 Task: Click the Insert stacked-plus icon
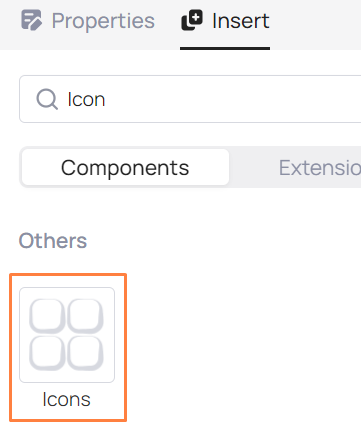click(192, 20)
